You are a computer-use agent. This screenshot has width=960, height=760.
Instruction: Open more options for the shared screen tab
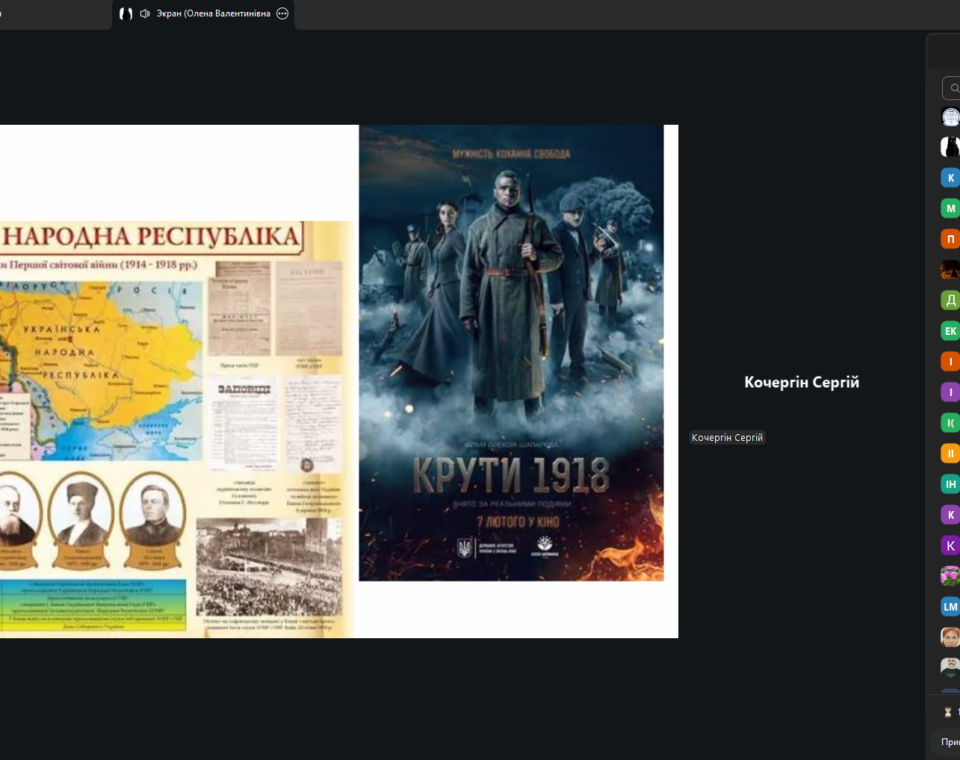[282, 13]
